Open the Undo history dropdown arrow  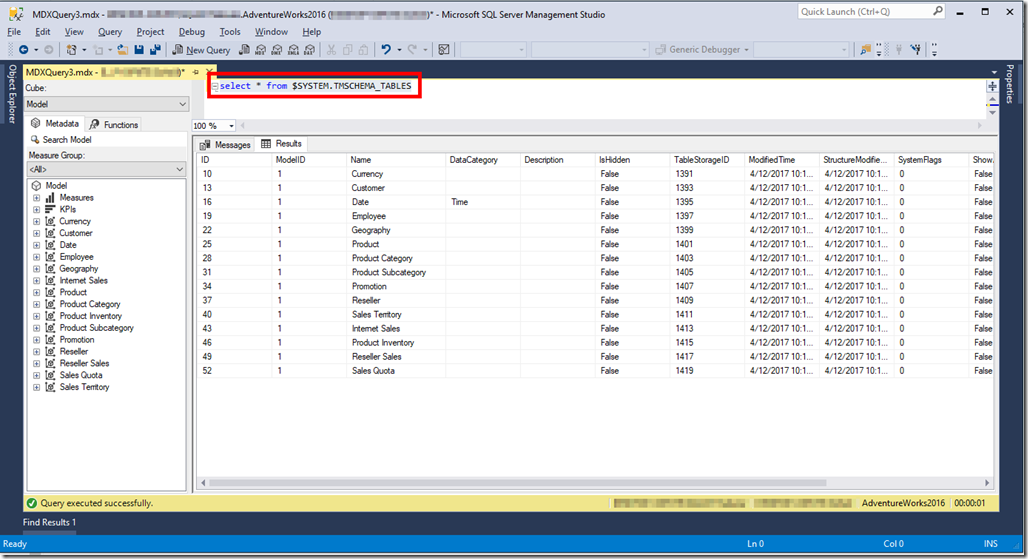[399, 50]
